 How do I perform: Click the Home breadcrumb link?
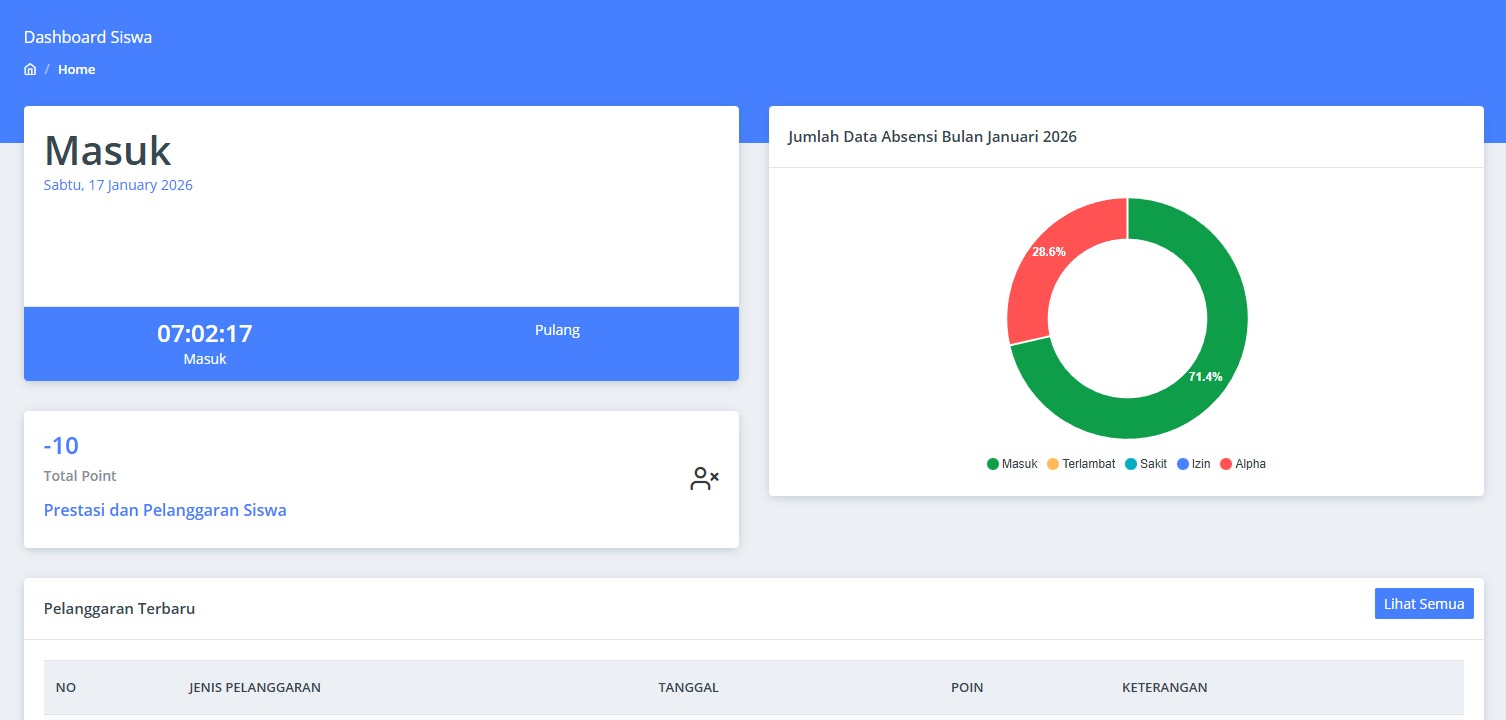tap(77, 70)
